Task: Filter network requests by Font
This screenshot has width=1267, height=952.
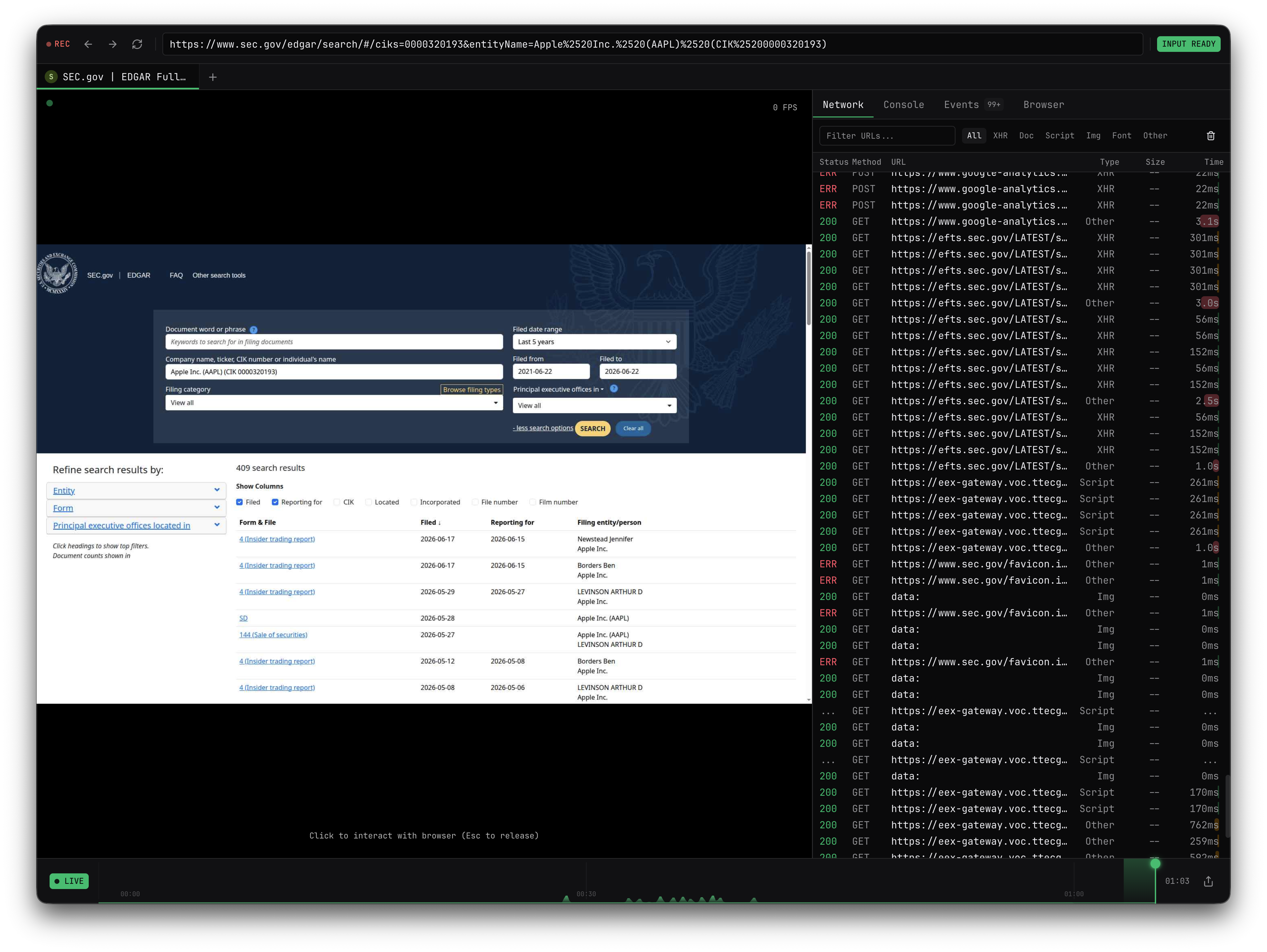Action: click(1121, 136)
